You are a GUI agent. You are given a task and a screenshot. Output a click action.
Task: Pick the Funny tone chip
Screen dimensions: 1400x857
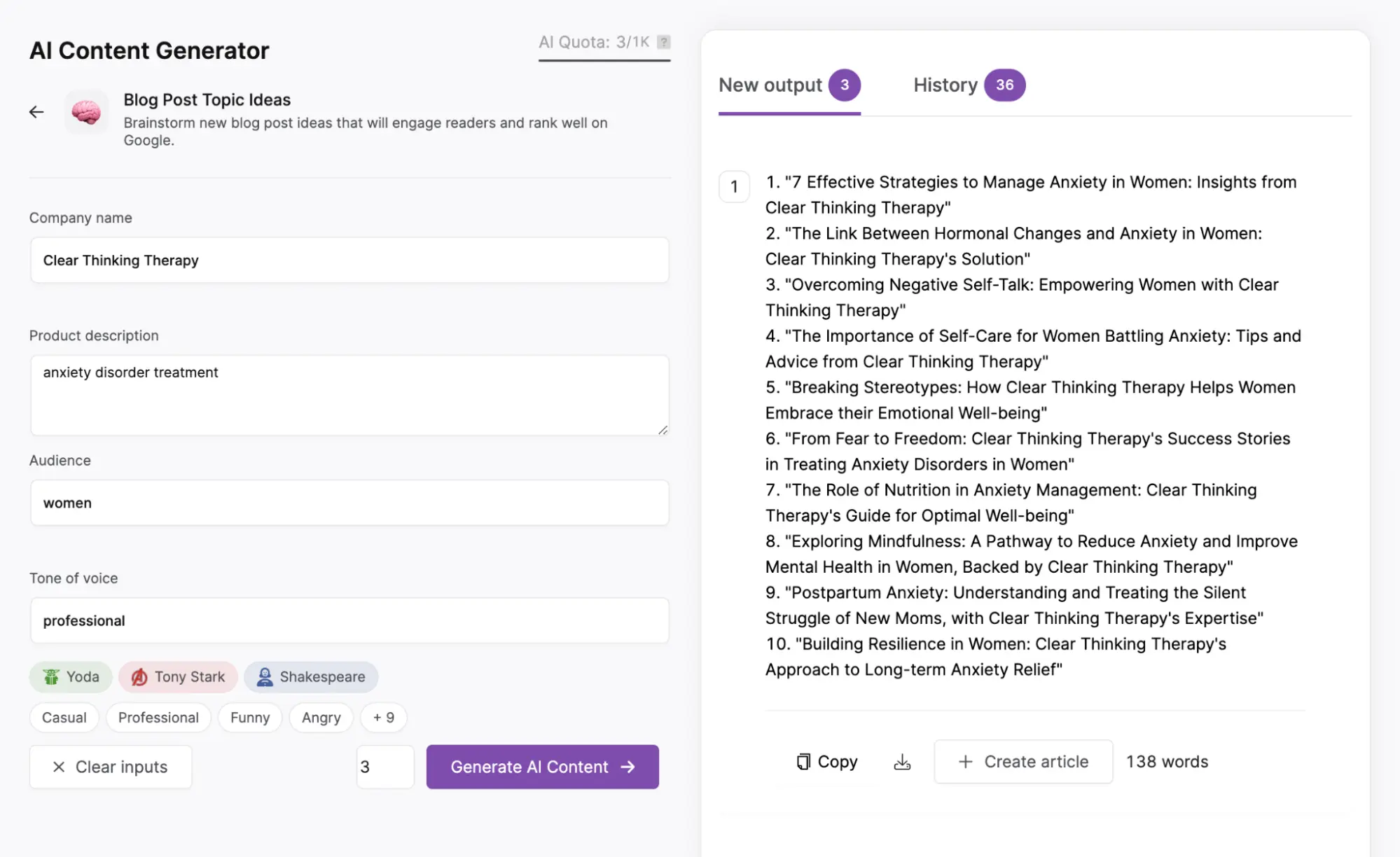coord(249,718)
